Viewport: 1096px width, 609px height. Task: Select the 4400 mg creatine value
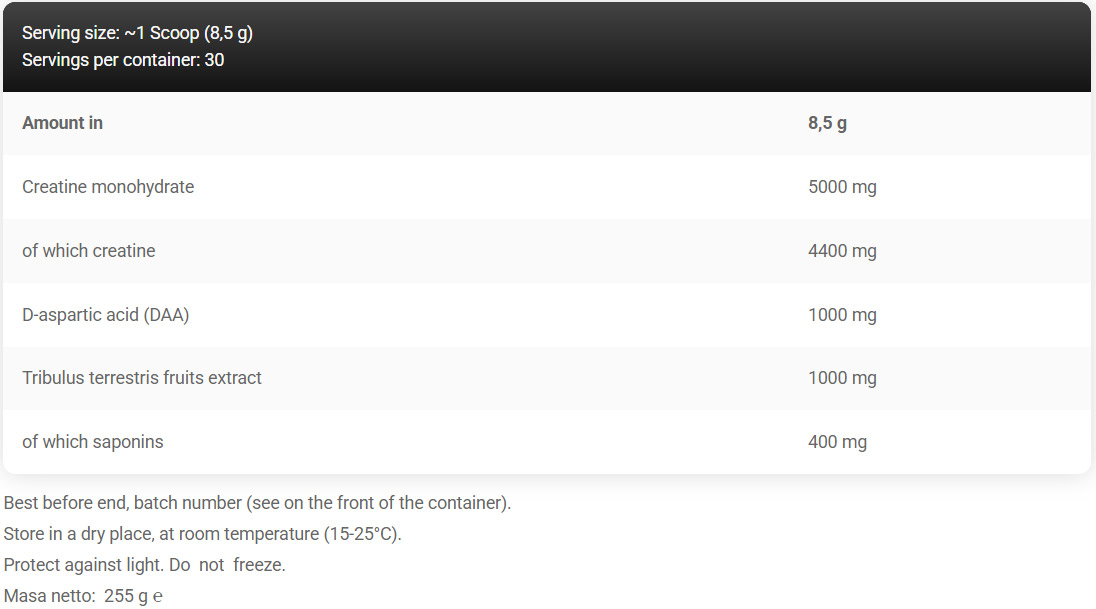pos(842,251)
